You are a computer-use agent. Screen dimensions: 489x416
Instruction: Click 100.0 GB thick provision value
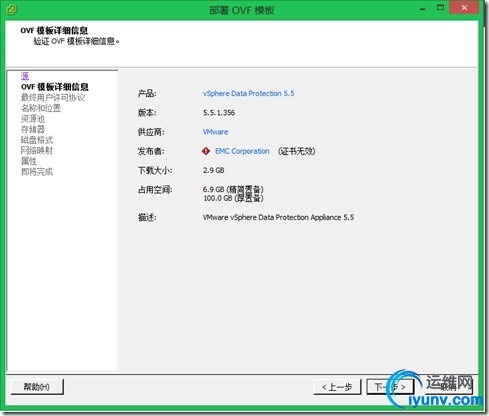[x=233, y=198]
